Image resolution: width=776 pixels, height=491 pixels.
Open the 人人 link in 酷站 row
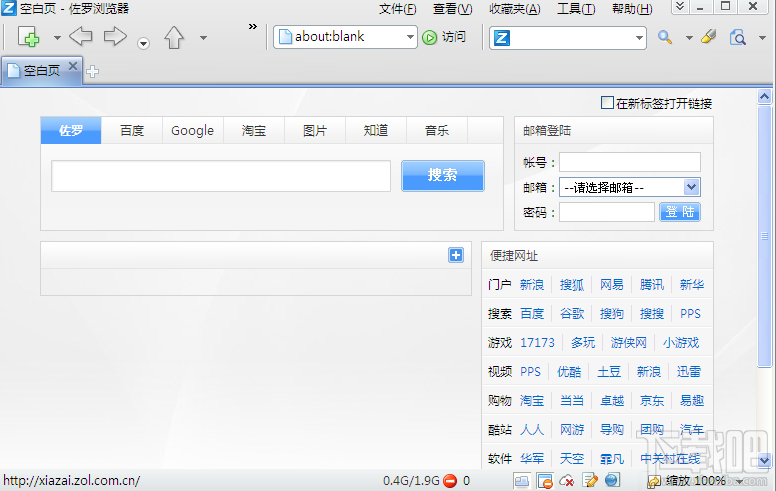click(x=532, y=430)
